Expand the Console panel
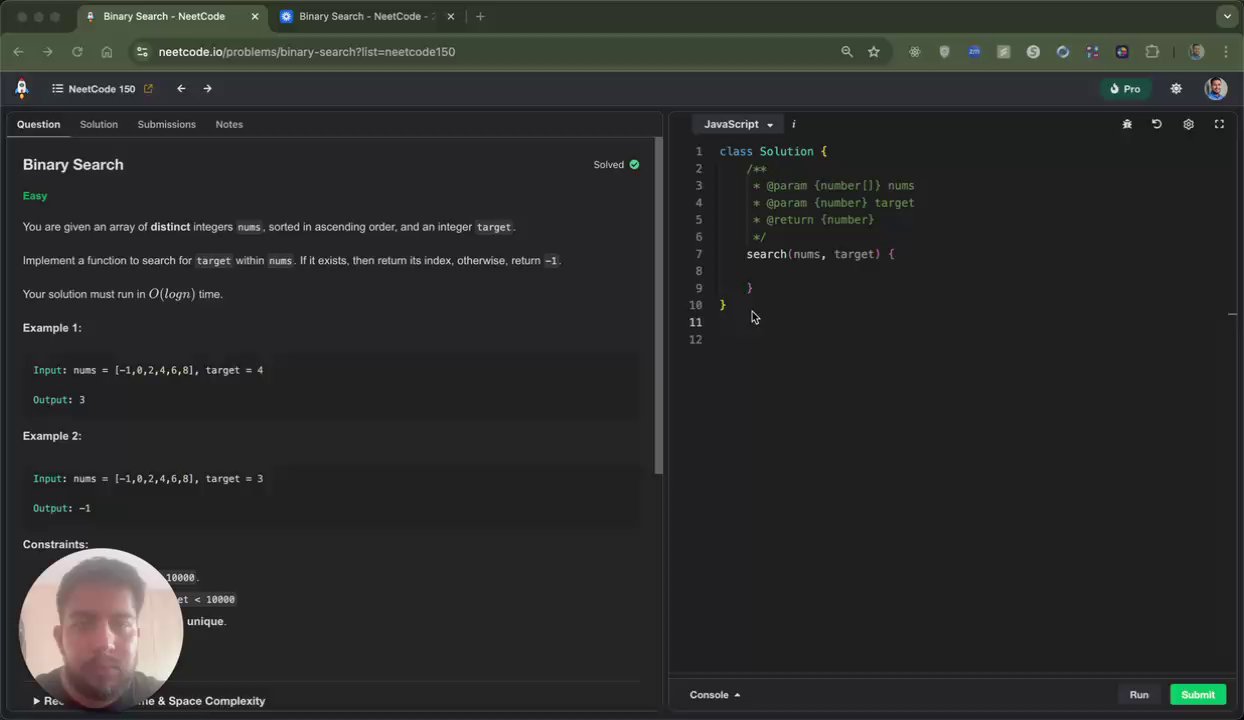The image size is (1244, 720). tap(714, 695)
